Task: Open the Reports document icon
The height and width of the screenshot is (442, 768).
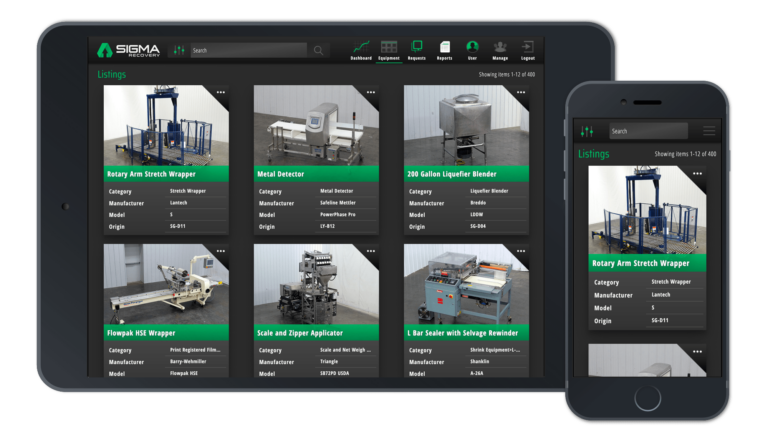Action: coord(444,47)
